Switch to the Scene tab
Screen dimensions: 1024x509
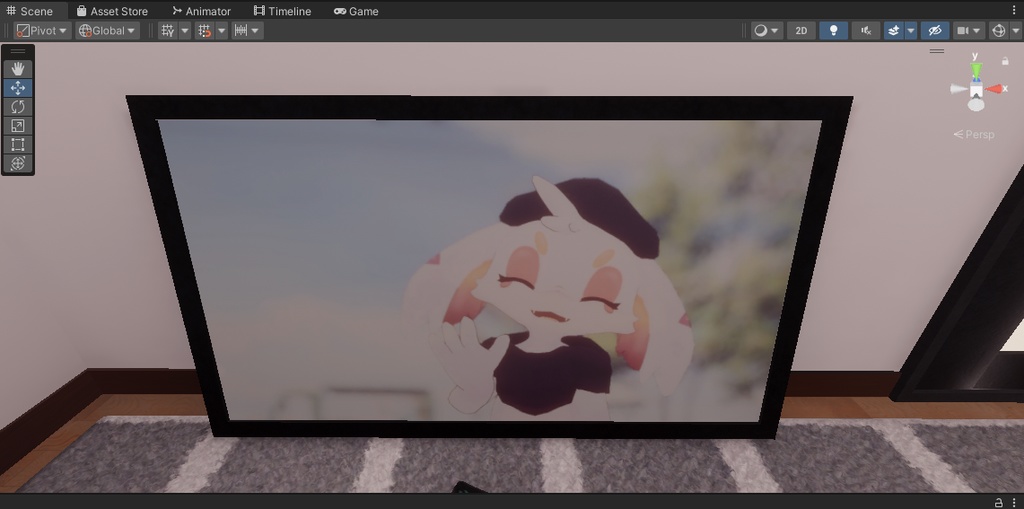29,11
